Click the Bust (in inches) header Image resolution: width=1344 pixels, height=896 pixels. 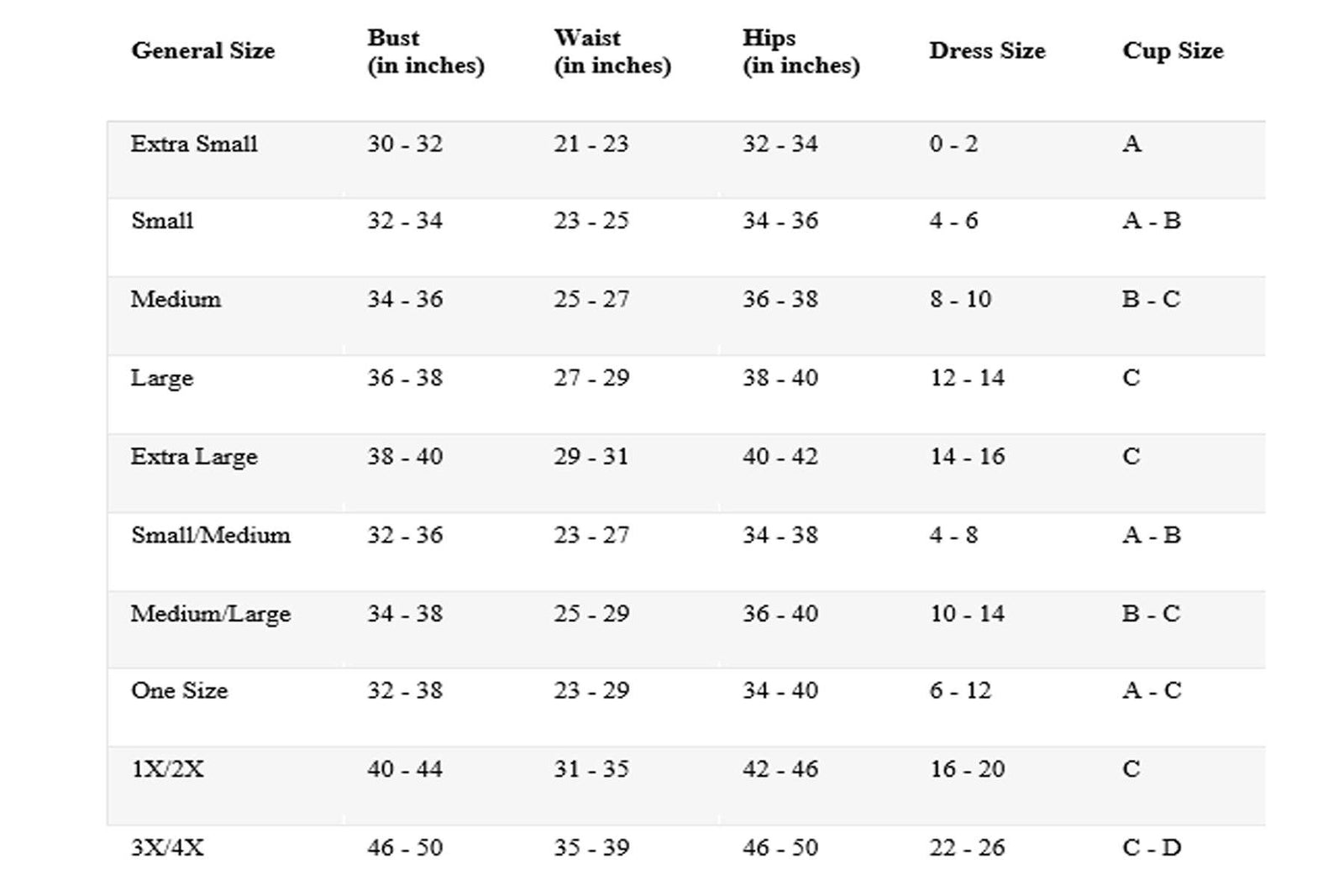[x=426, y=52]
